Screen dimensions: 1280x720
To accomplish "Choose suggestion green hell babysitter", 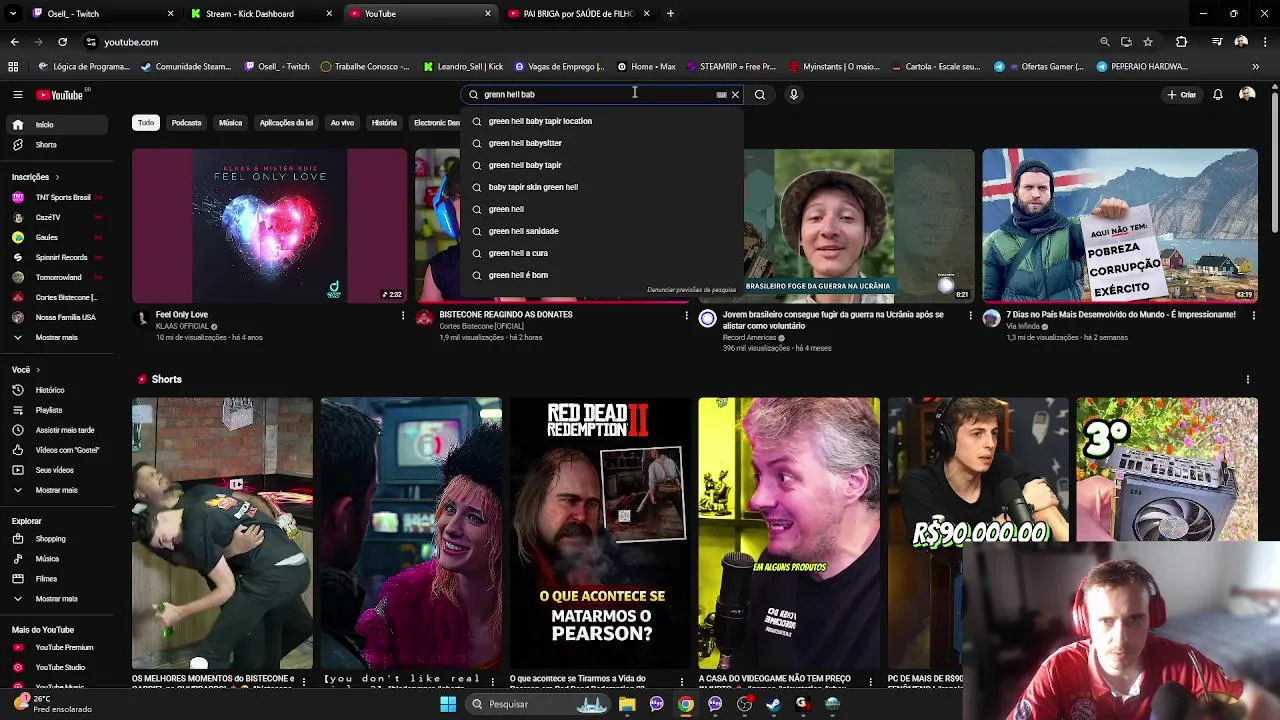I will click(602, 144).
